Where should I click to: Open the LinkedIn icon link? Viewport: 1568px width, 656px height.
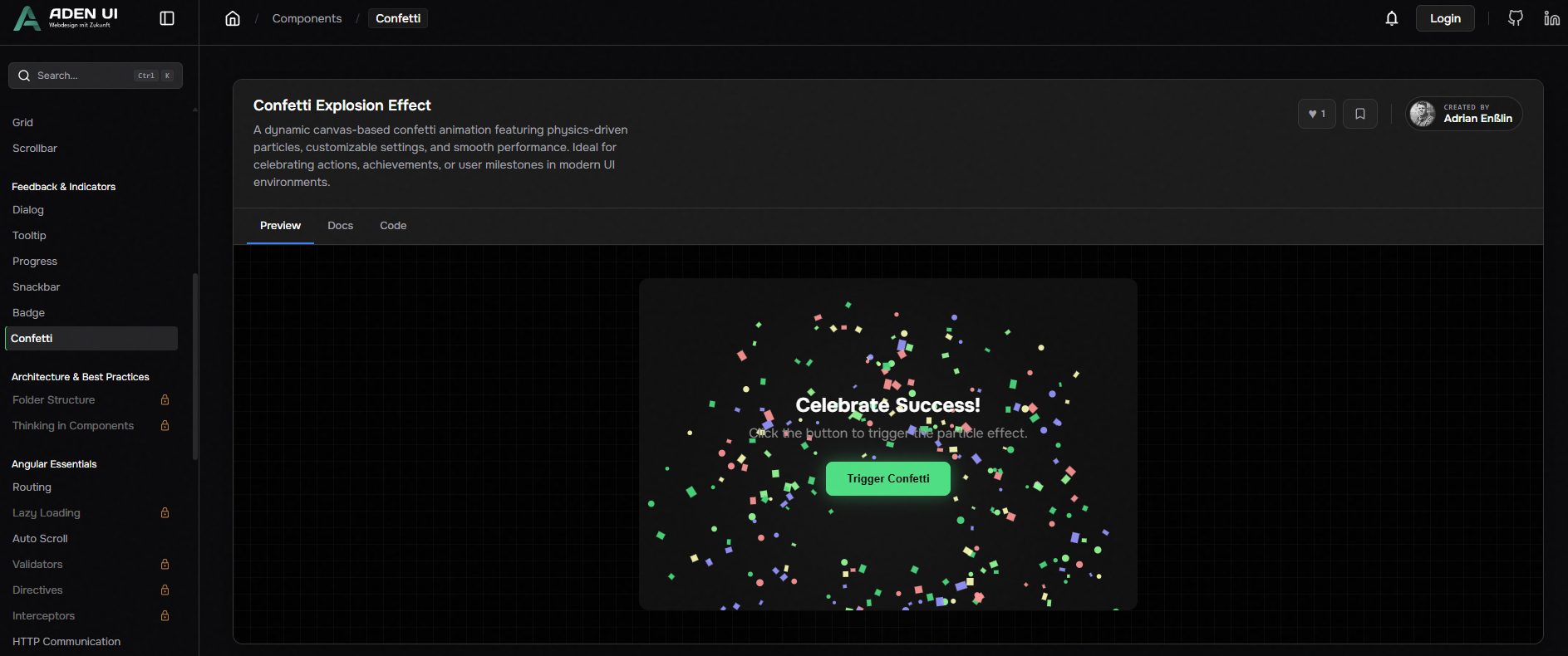pos(1551,18)
